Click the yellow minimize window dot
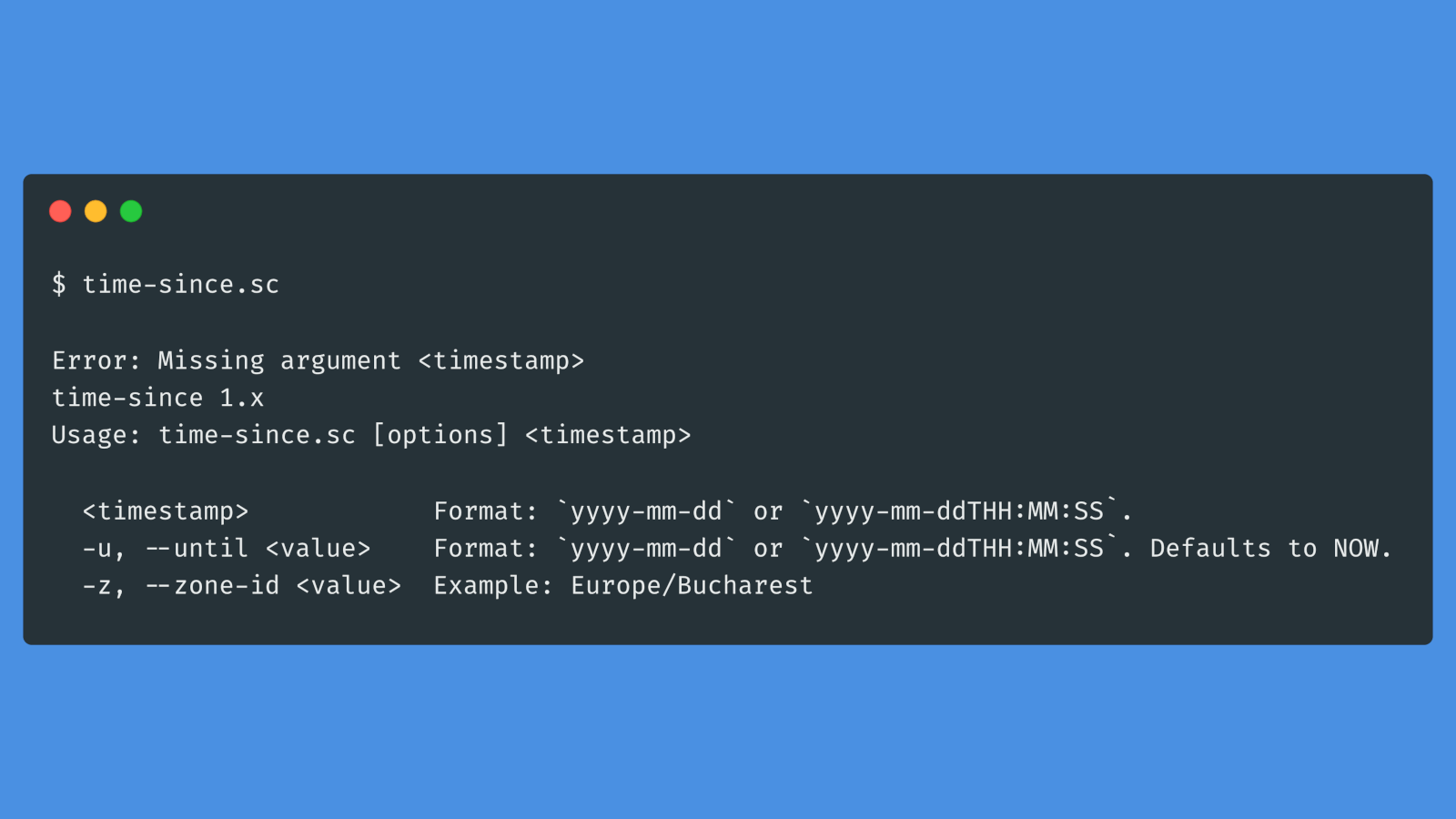The image size is (1456, 819). [96, 211]
